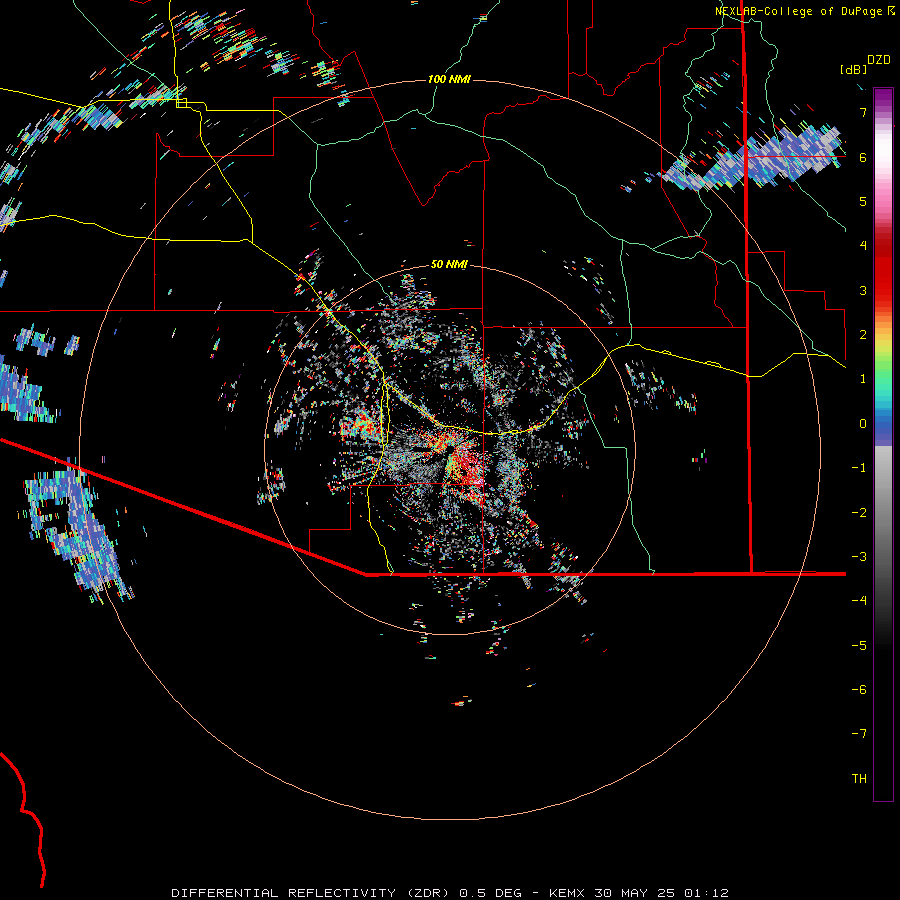This screenshot has width=900, height=900.
Task: Select the 7 value on color scale
Action: pyautogui.click(x=863, y=112)
